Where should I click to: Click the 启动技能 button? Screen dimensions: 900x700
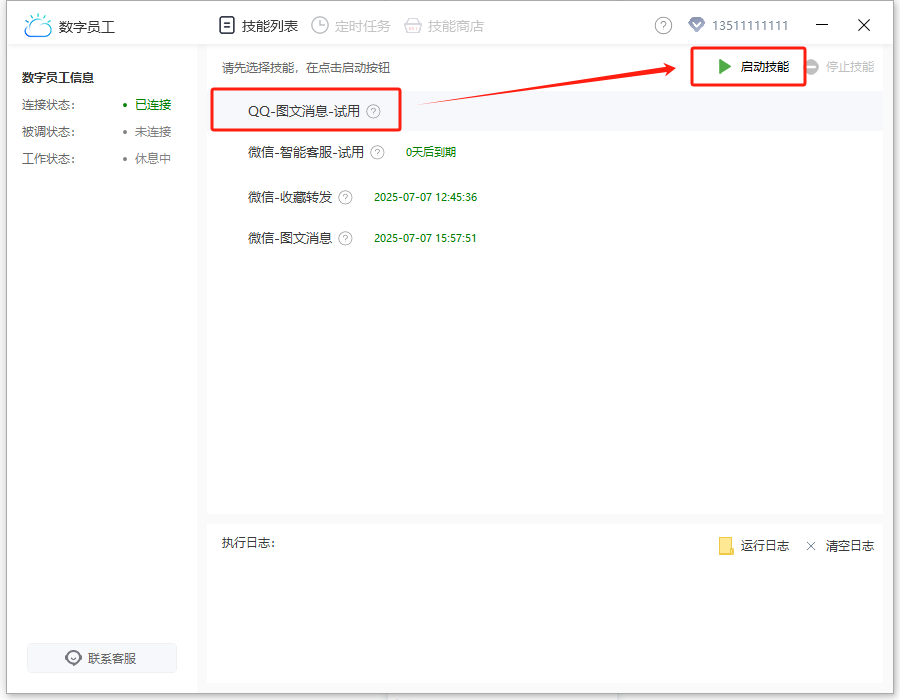[x=753, y=67]
